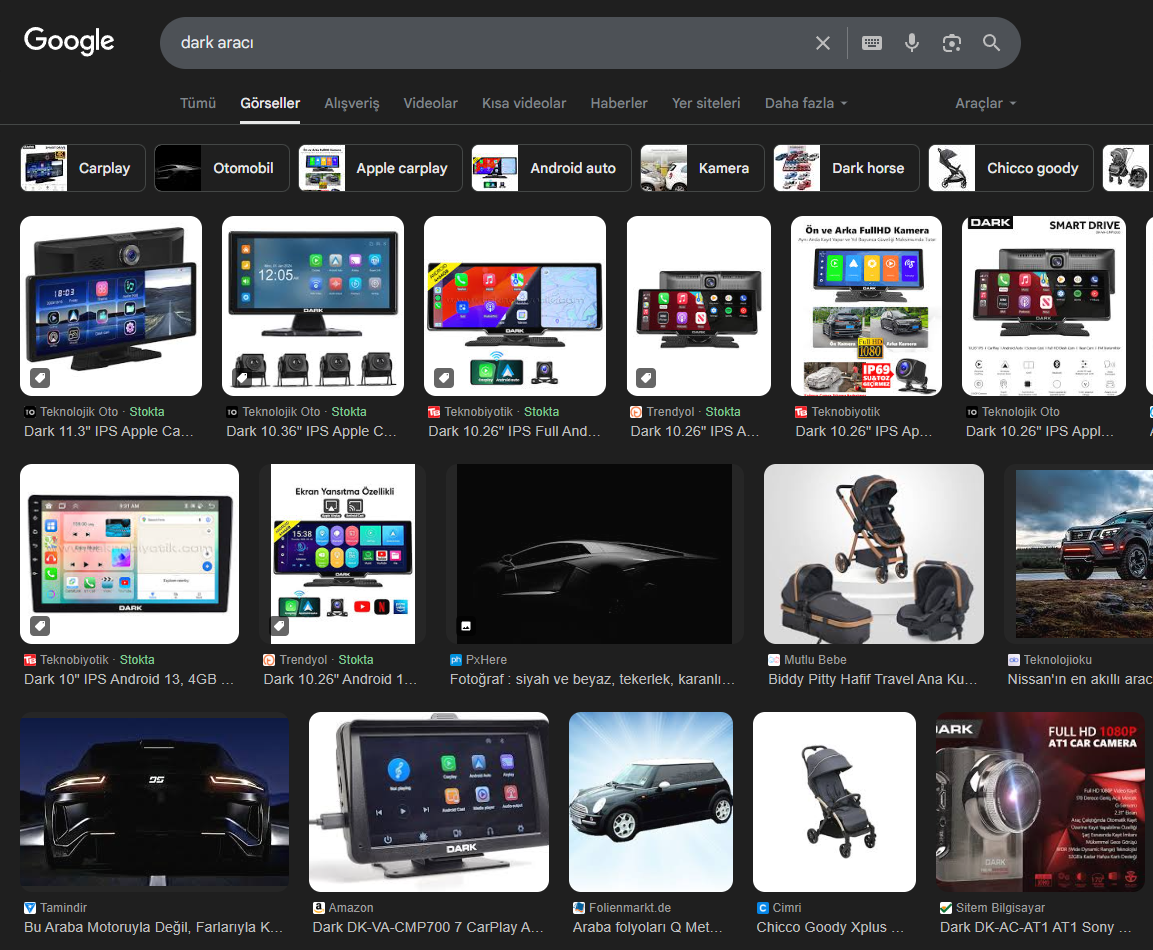This screenshot has height=950, width=1153.
Task: Open the Biddy Pitty stroller set thumbnail
Action: 874,554
